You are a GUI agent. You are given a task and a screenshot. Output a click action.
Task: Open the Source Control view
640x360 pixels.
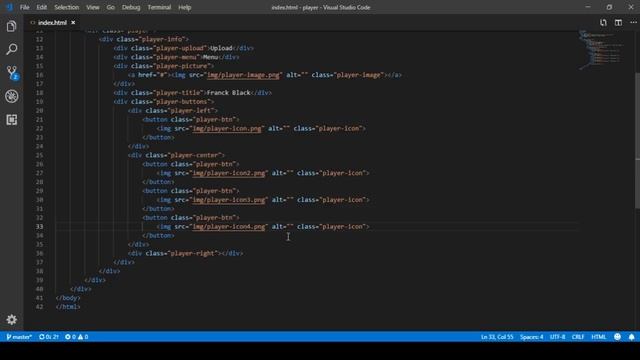coord(12,73)
